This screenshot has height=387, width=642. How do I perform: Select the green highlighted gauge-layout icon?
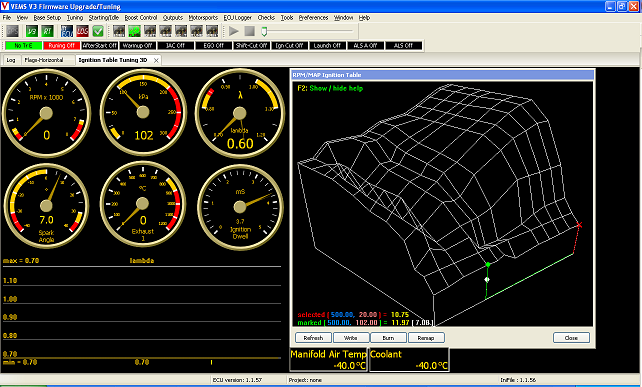click(134, 31)
